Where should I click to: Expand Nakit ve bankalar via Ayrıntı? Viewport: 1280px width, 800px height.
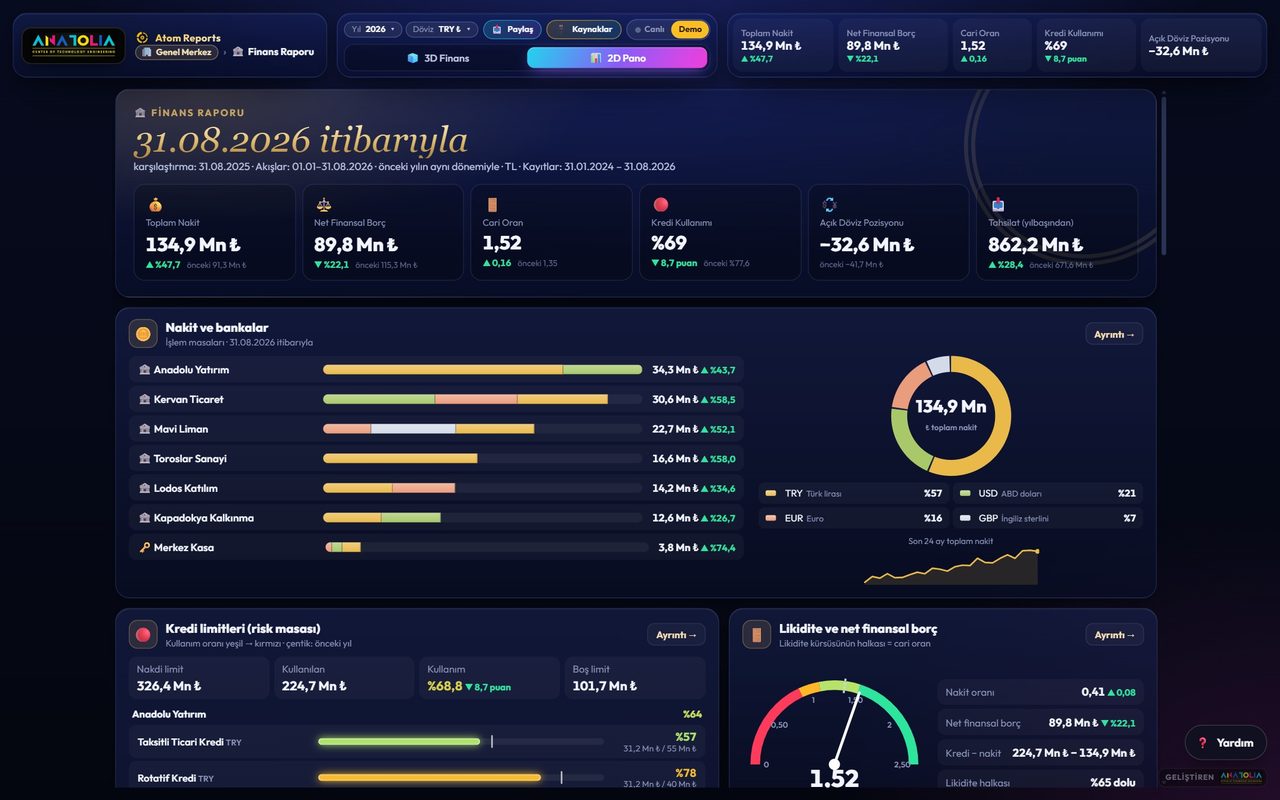(1114, 335)
